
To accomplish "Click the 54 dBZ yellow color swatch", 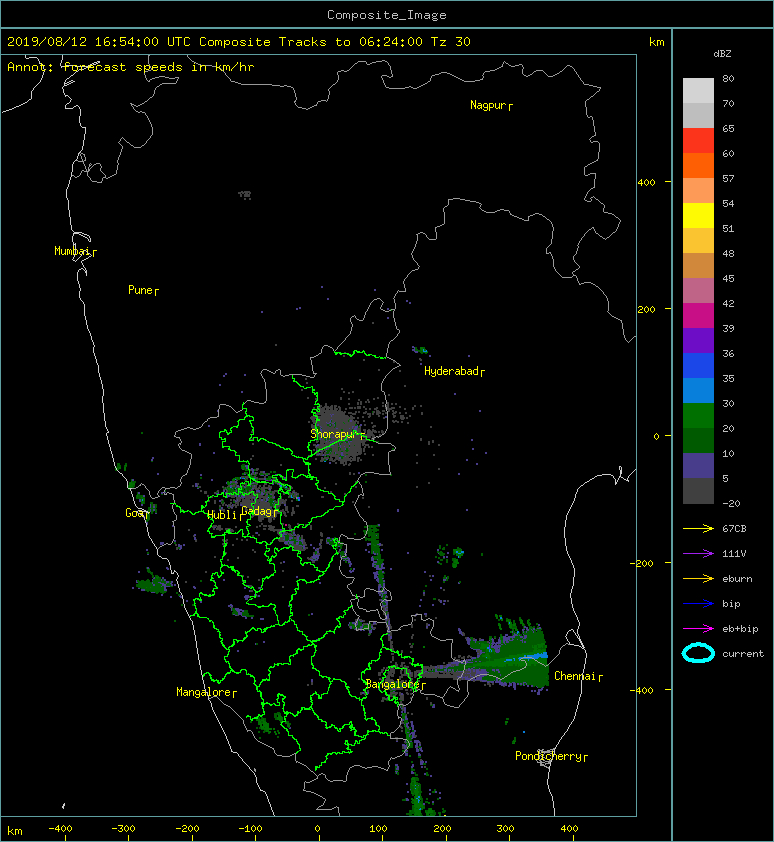I will (698, 215).
